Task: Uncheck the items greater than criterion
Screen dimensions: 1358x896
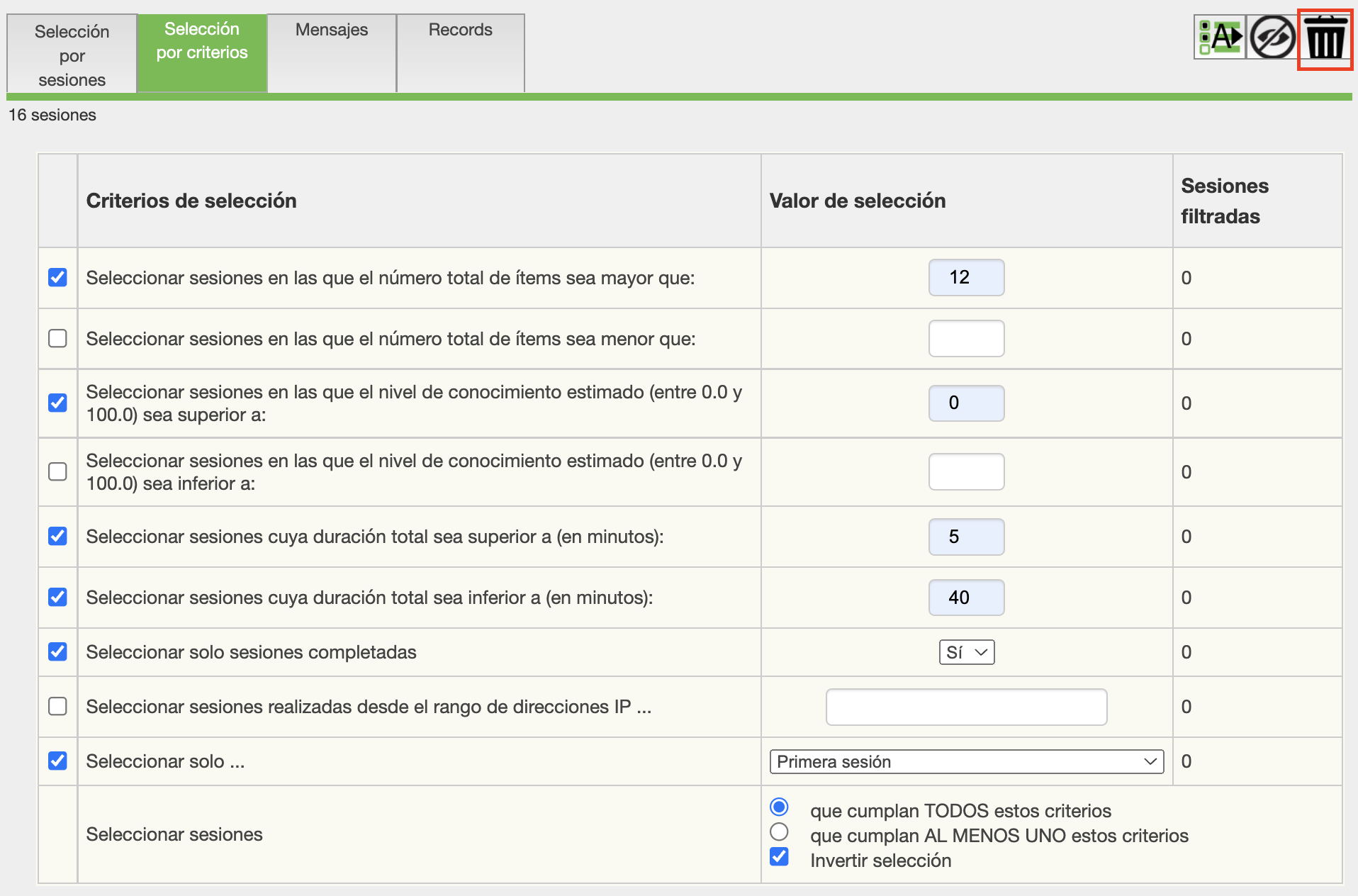Action: 57,277
